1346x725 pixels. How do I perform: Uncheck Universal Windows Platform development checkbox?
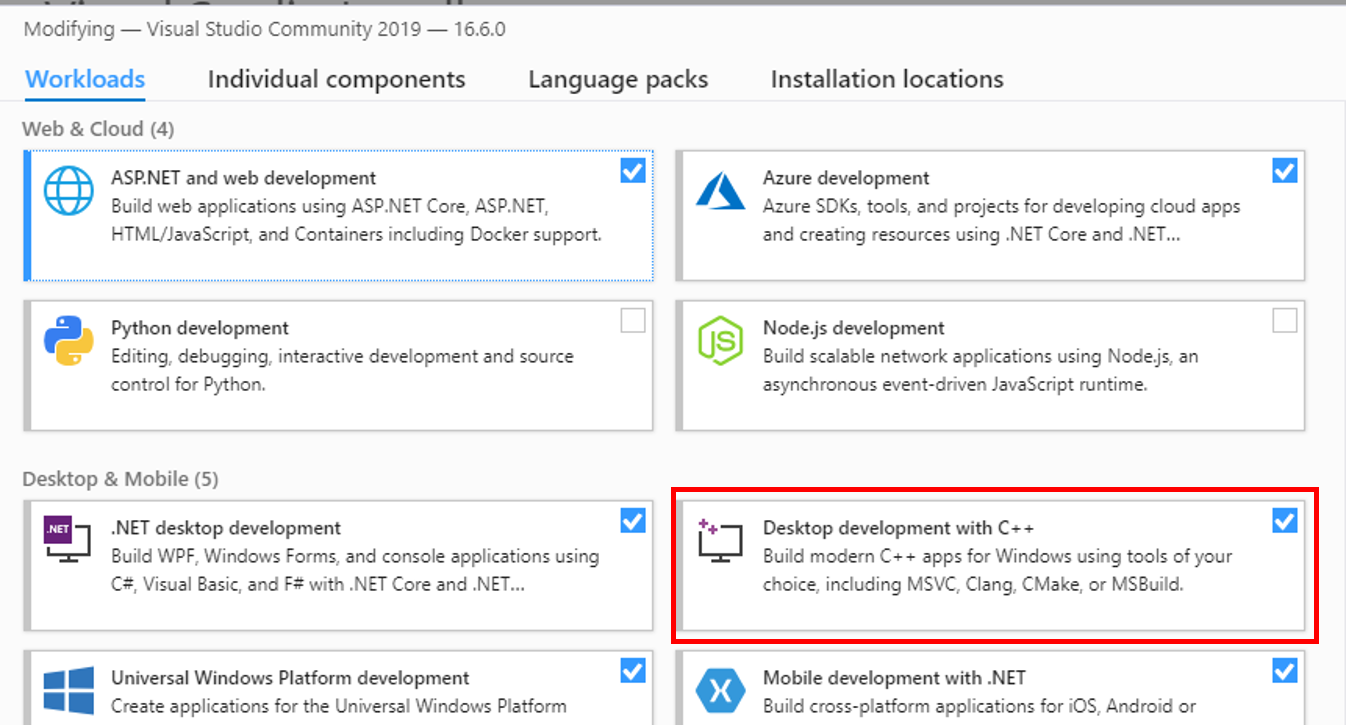633,670
